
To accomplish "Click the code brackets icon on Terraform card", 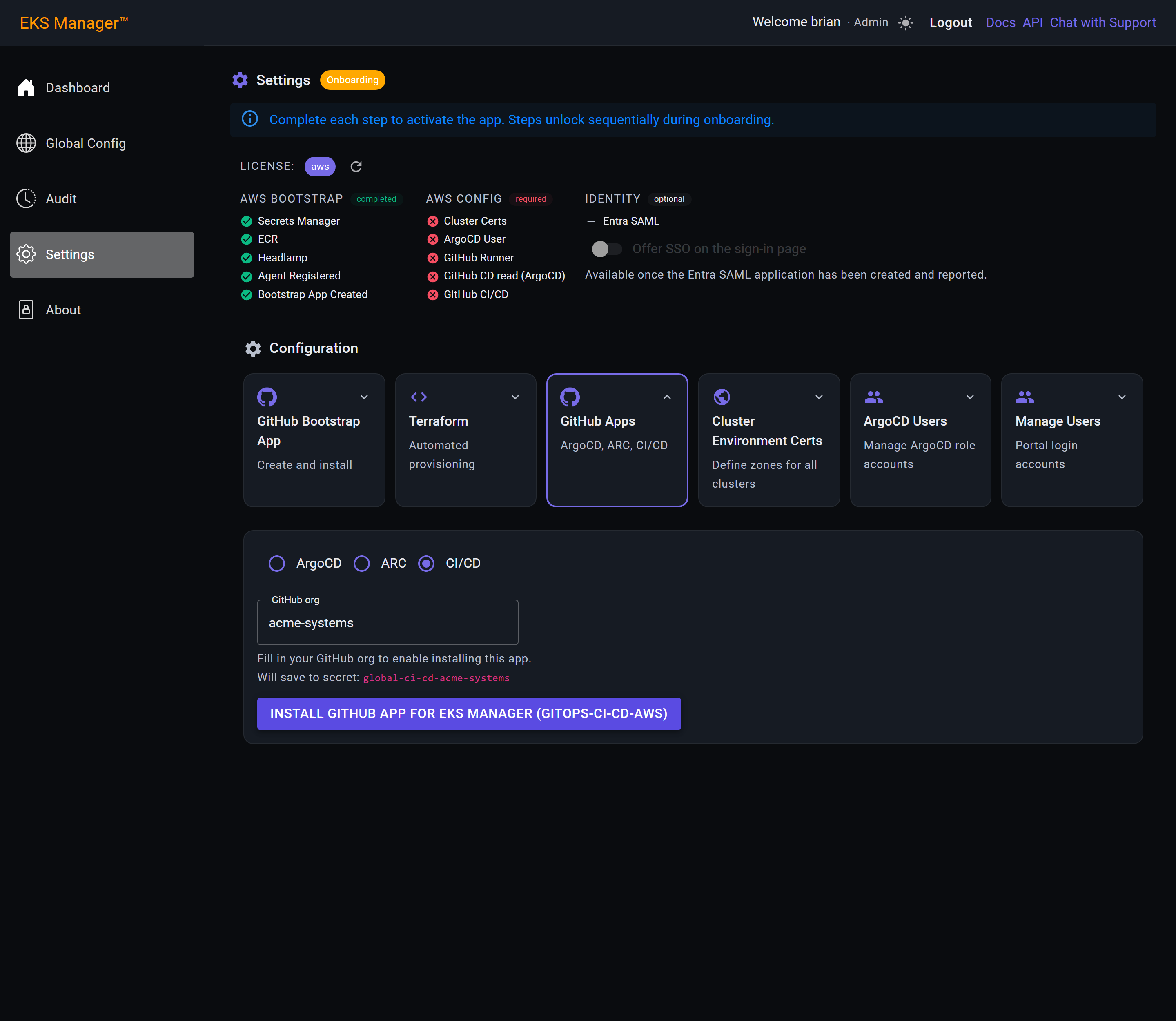I will [x=419, y=397].
